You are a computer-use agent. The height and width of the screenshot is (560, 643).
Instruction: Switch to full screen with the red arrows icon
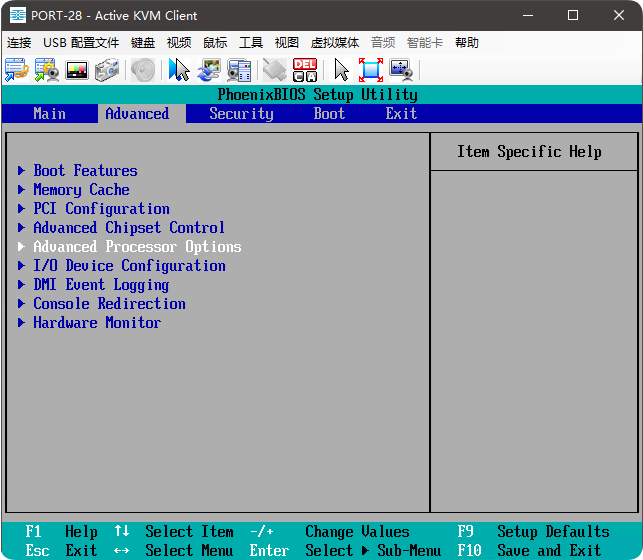371,70
